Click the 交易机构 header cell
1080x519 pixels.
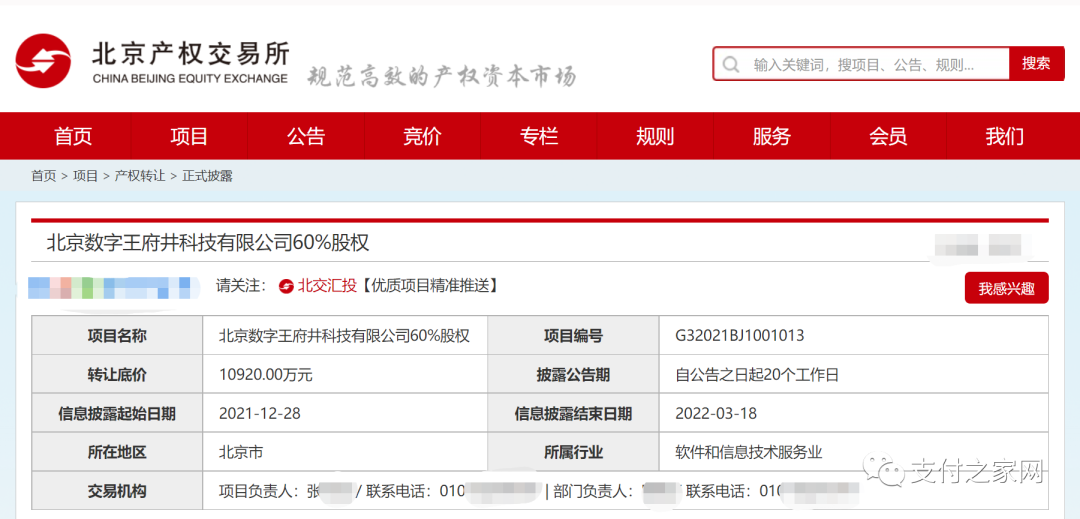coord(117,491)
